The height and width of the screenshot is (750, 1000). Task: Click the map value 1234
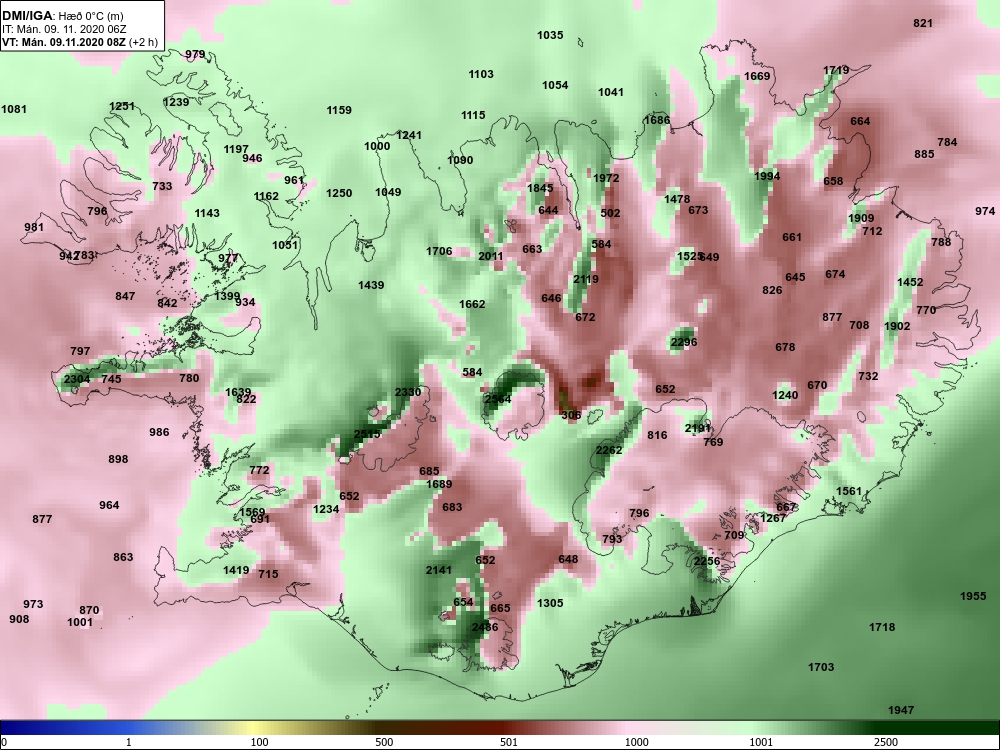[326, 508]
